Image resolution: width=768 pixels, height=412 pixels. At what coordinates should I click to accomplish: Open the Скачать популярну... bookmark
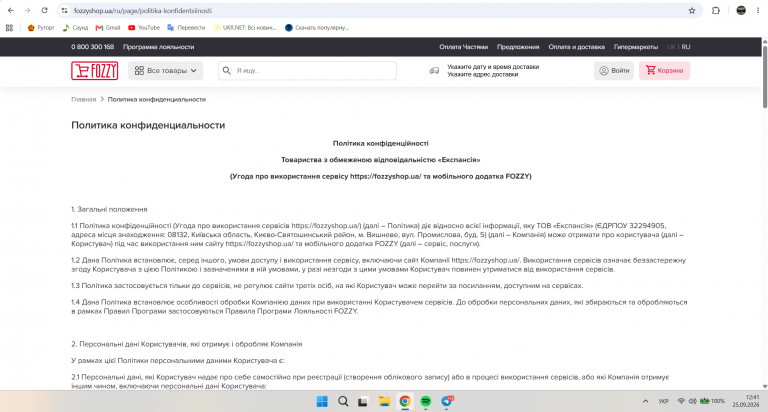(x=317, y=28)
